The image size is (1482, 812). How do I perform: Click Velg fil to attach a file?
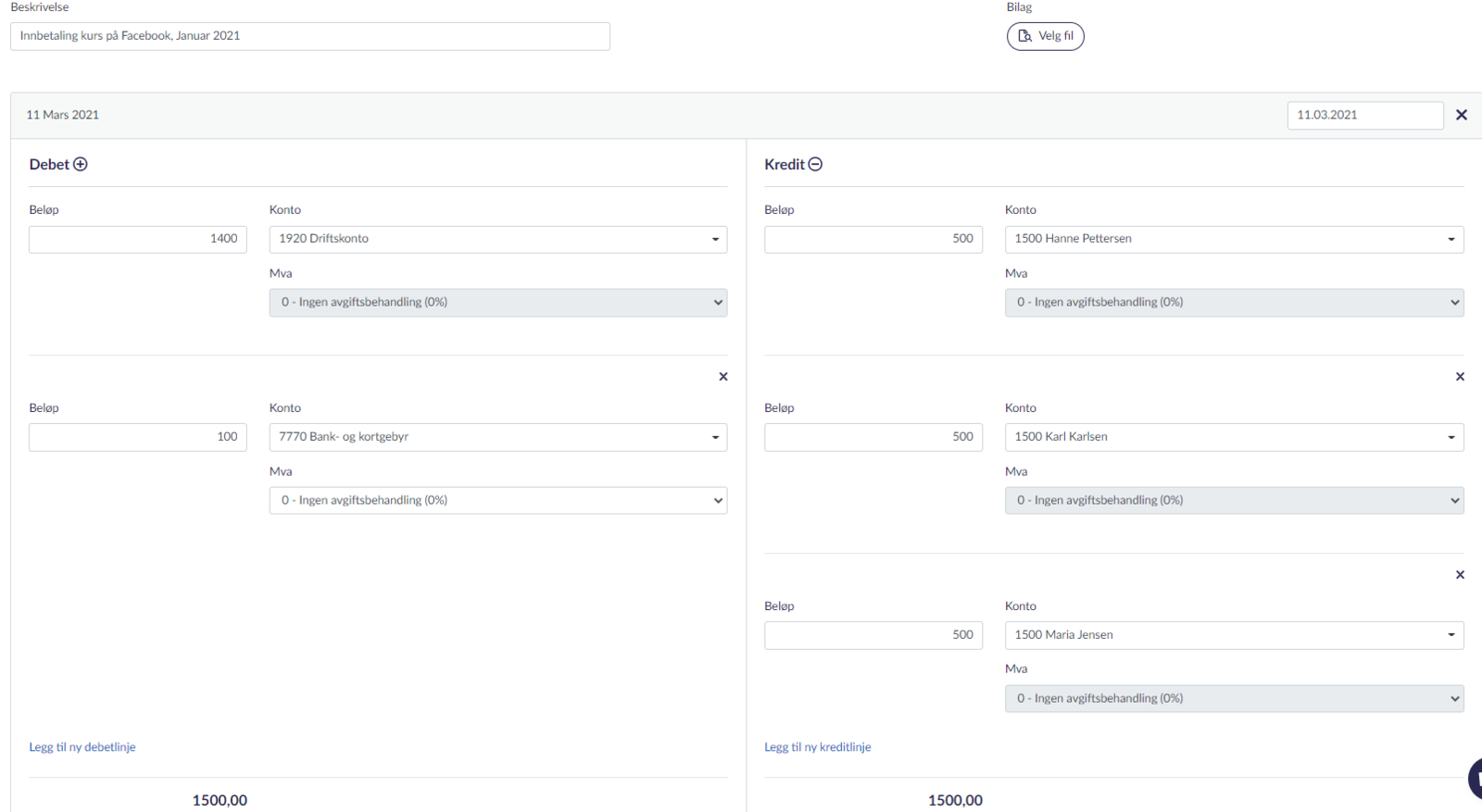pyautogui.click(x=1045, y=36)
